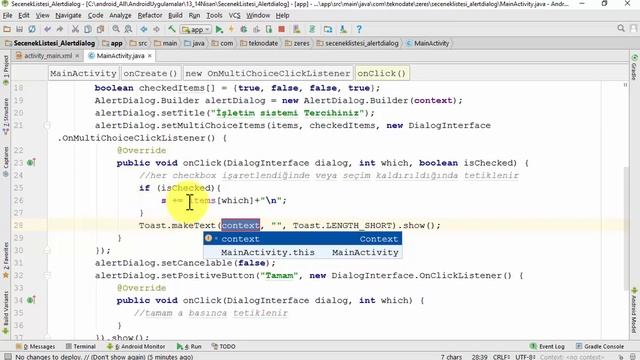
Task: Open the app run configuration dropdown
Action: (196, 29)
